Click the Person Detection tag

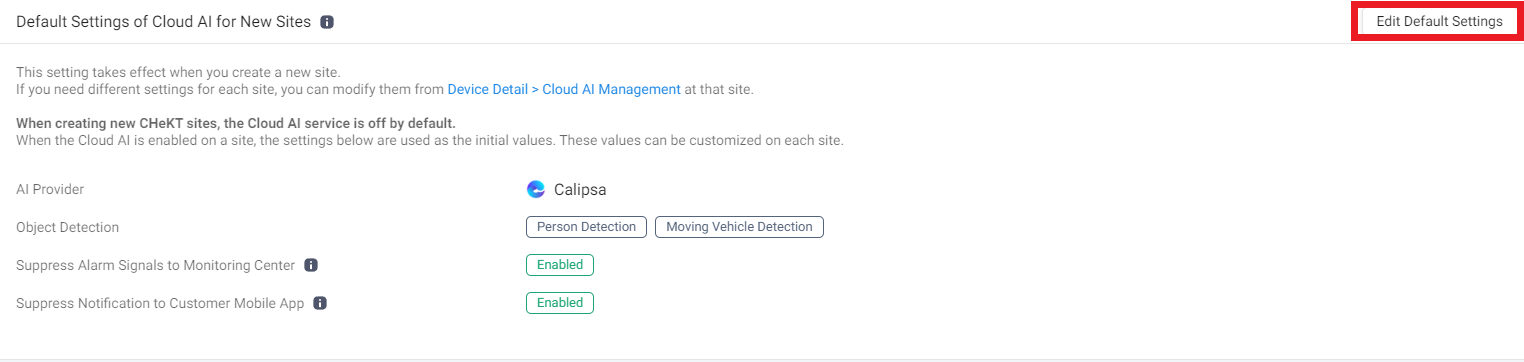point(586,227)
